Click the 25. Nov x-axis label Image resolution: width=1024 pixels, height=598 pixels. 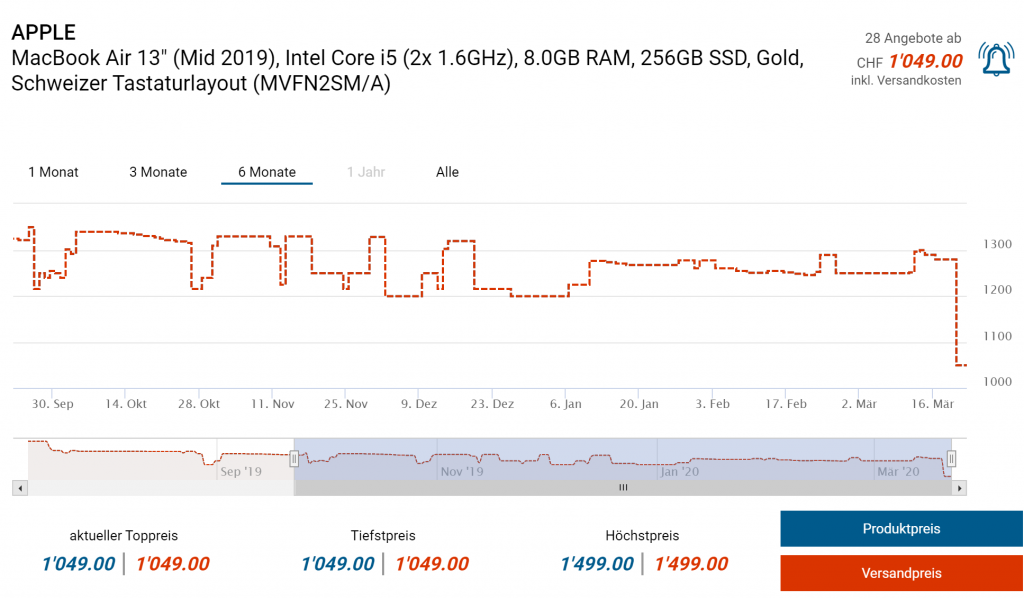pos(346,404)
